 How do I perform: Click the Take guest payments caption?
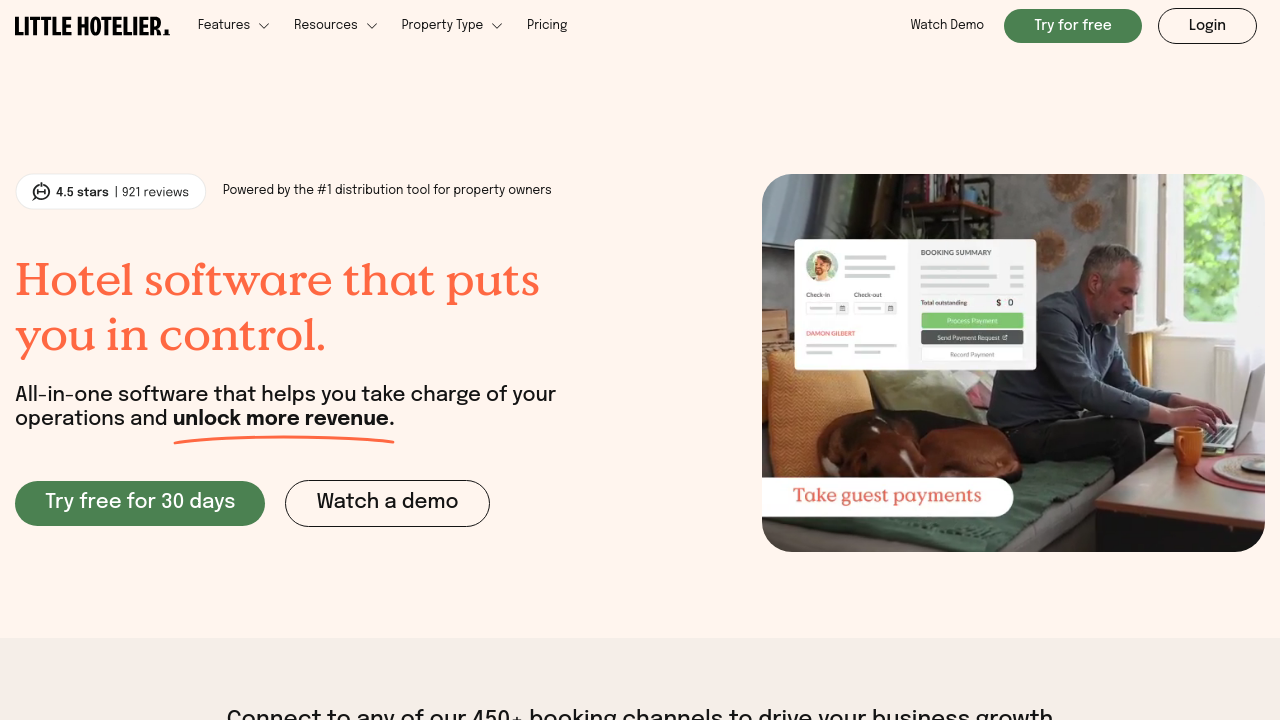(x=887, y=496)
